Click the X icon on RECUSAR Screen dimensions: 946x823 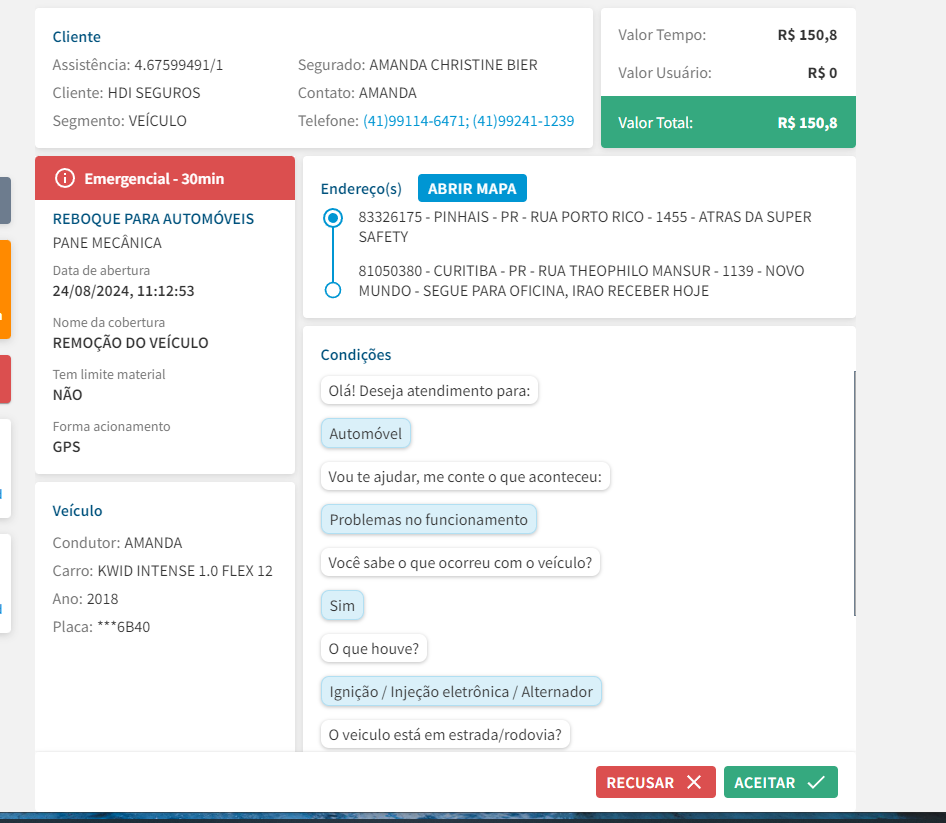(x=694, y=782)
